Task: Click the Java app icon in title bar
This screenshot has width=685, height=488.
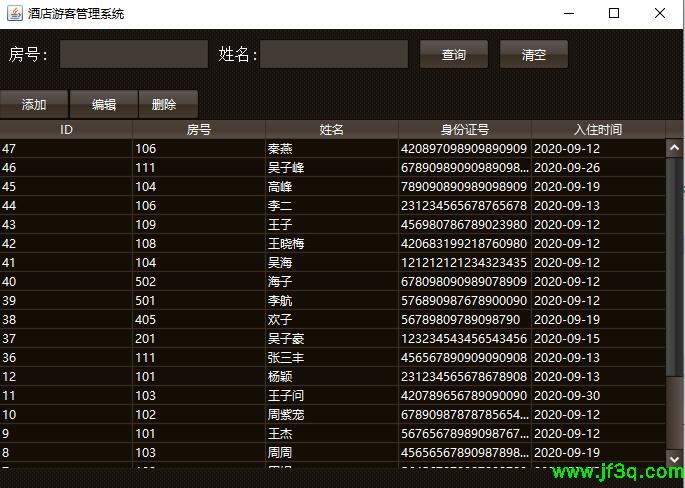Action: coord(14,14)
